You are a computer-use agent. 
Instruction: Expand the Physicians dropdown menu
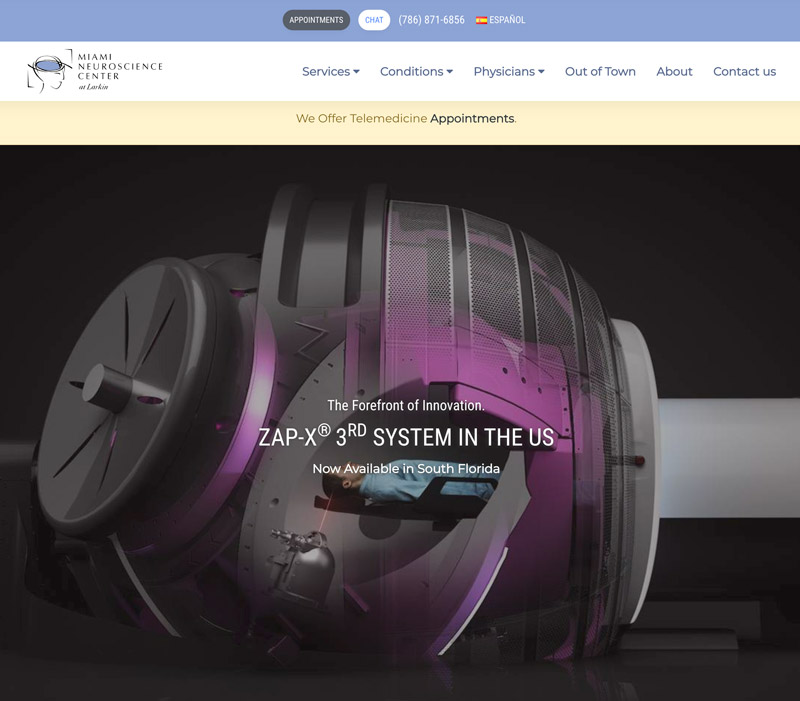(x=509, y=71)
